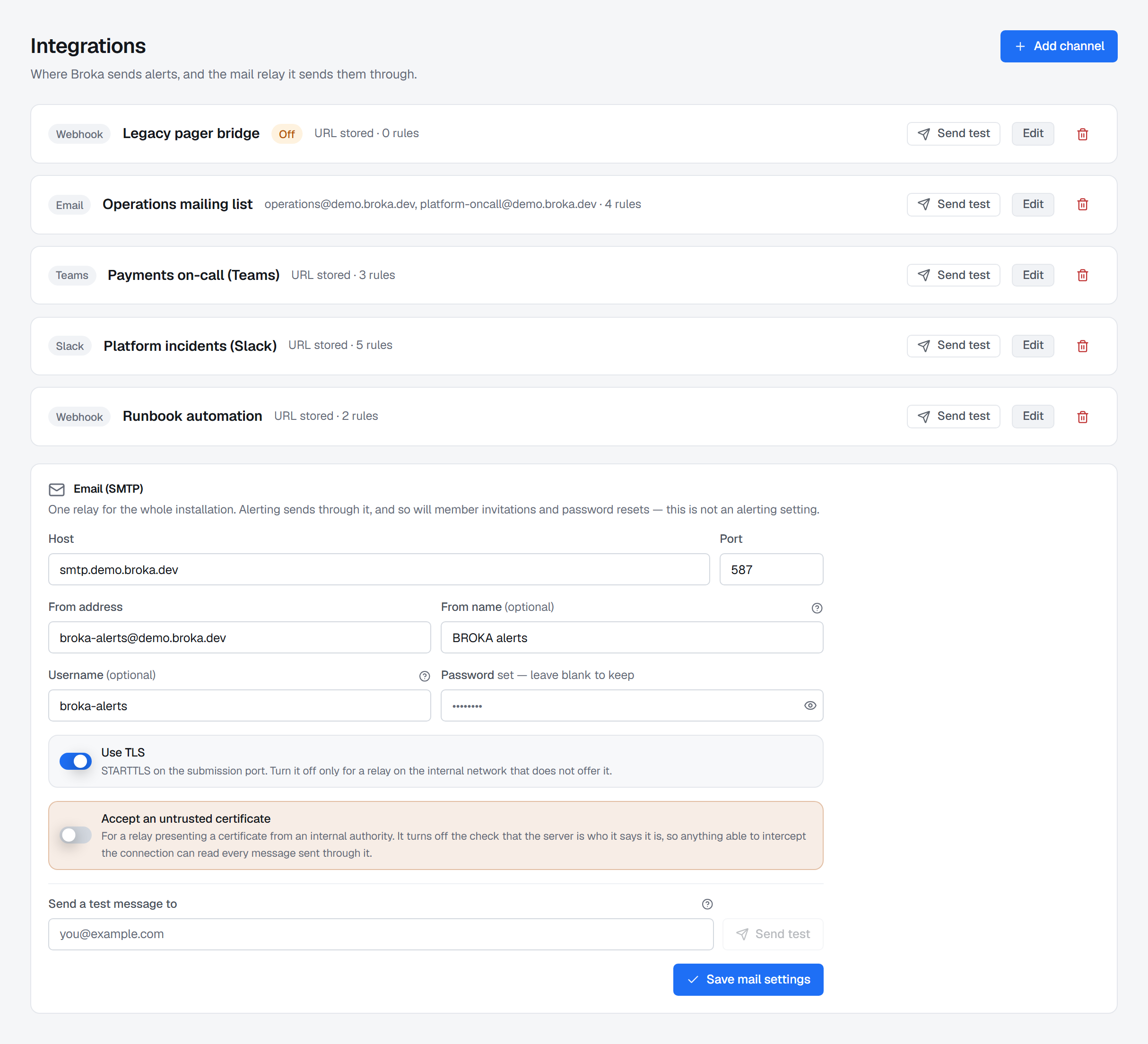The width and height of the screenshot is (1148, 1044).
Task: Click the Platform incidents (Slack) title
Action: (190, 346)
